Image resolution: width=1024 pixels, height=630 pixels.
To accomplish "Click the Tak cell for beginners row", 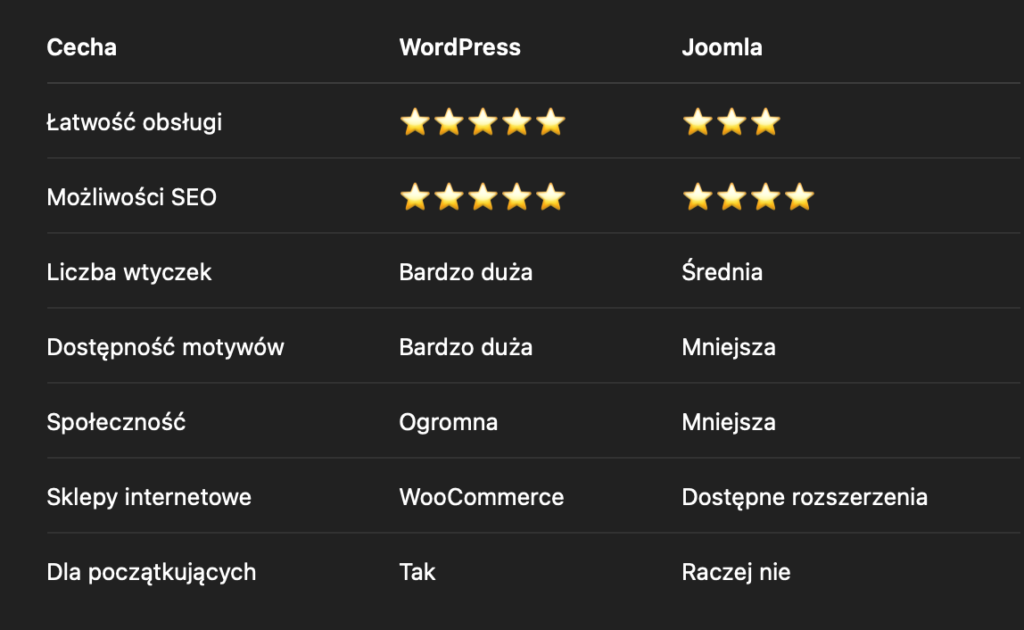I will pos(417,573).
